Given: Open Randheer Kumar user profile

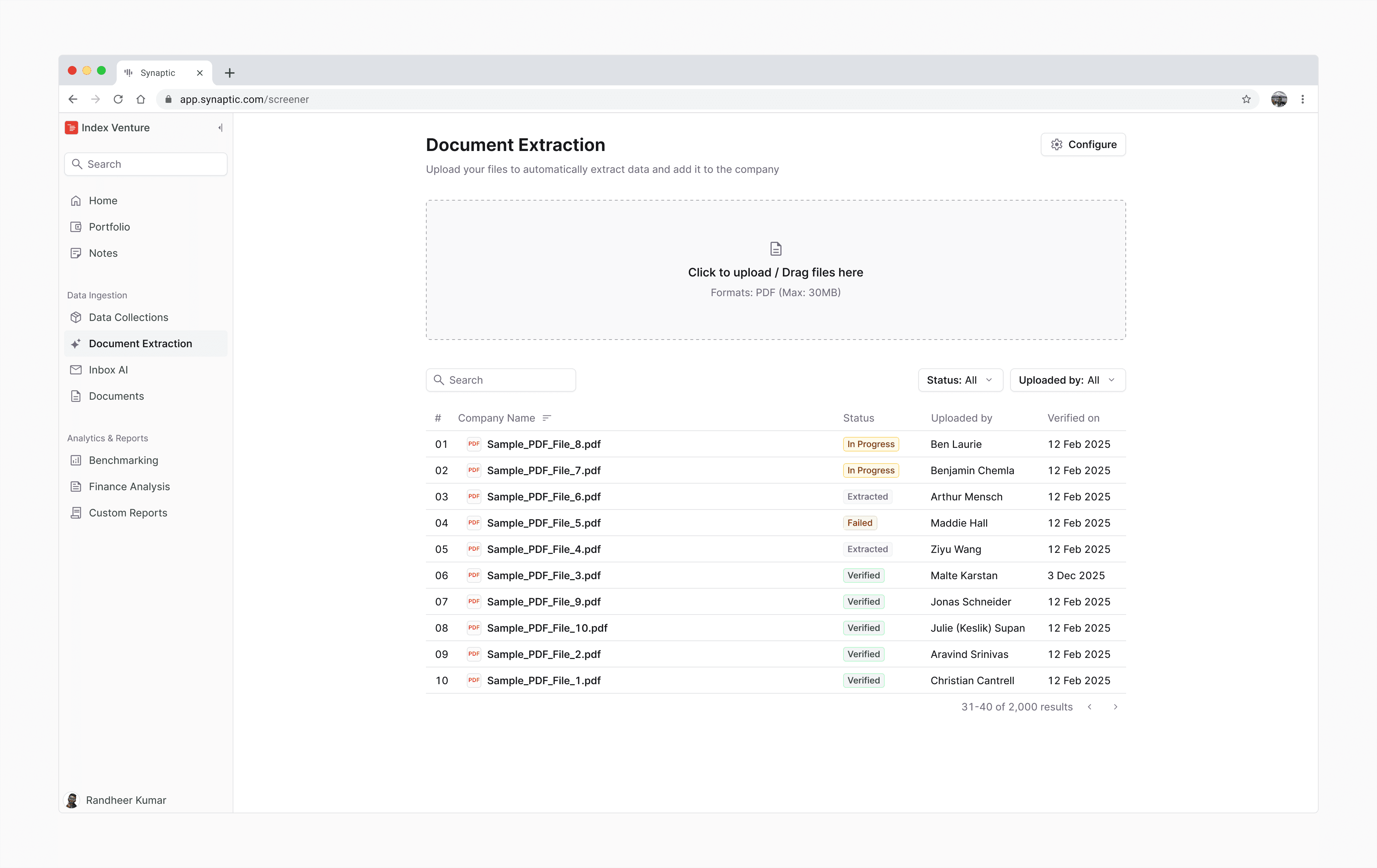Looking at the screenshot, I should [116, 800].
